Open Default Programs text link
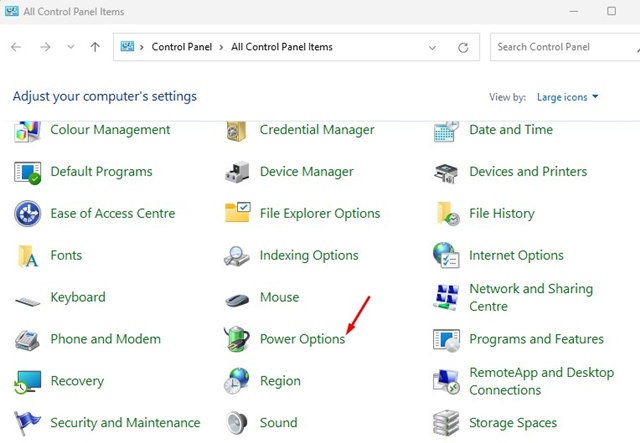640x443 pixels. click(x=101, y=171)
